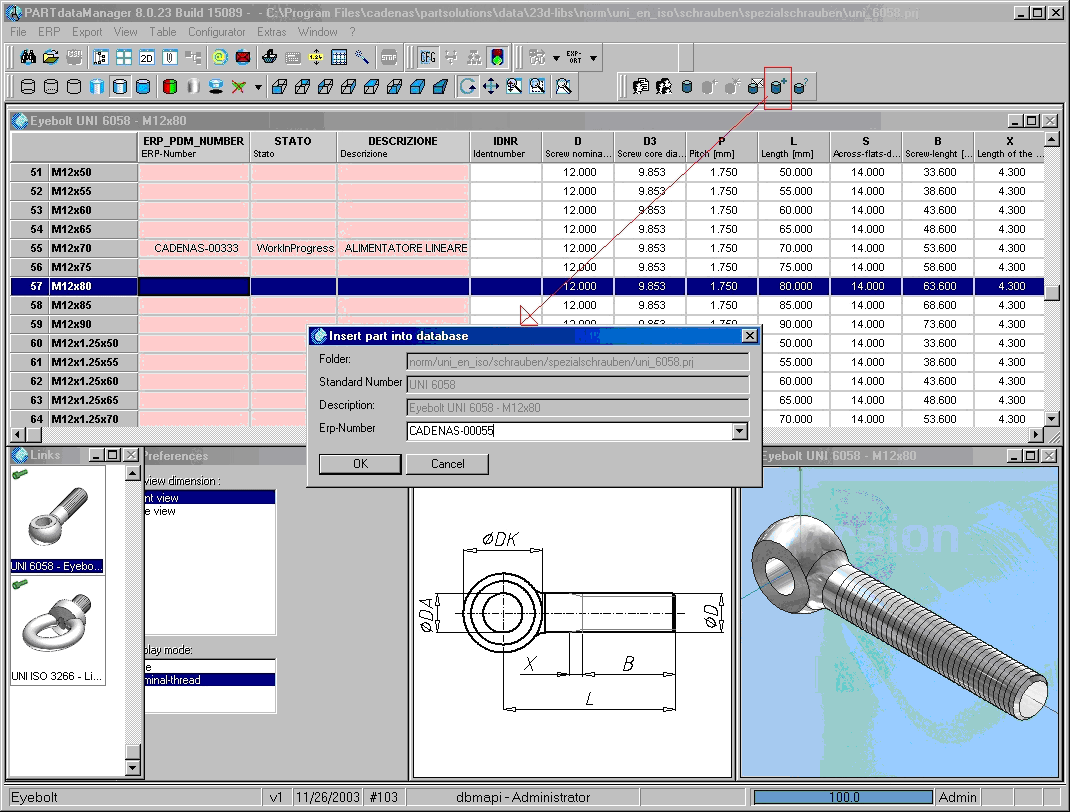Open the Configurator menu
The width and height of the screenshot is (1070, 812).
coord(216,32)
